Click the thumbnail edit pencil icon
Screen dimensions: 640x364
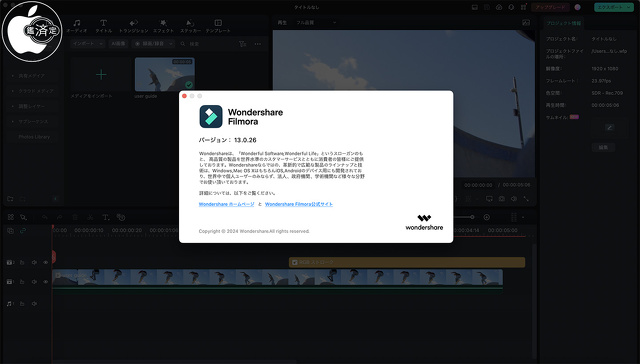pyautogui.click(x=609, y=128)
